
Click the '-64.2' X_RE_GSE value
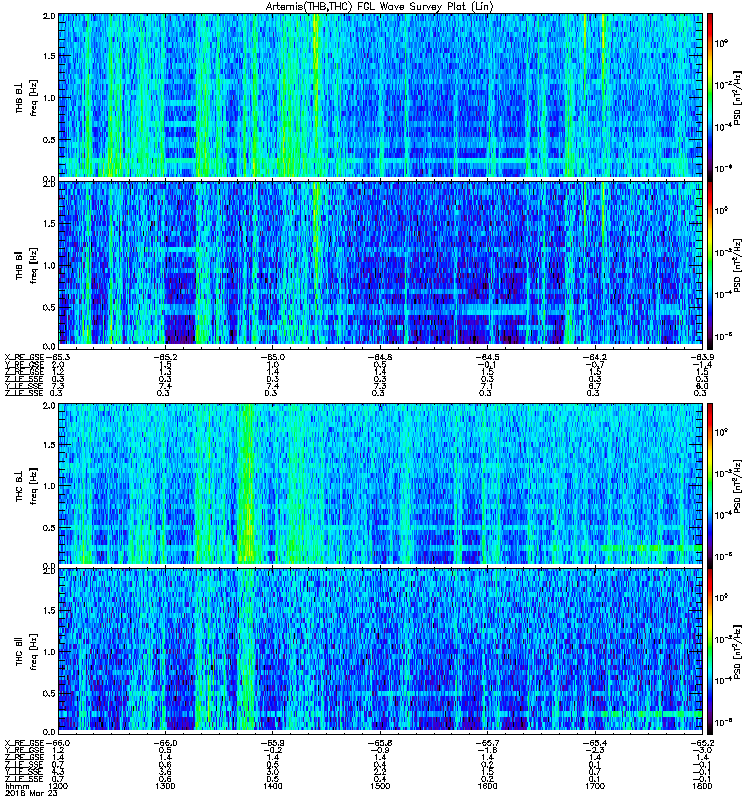coord(594,357)
